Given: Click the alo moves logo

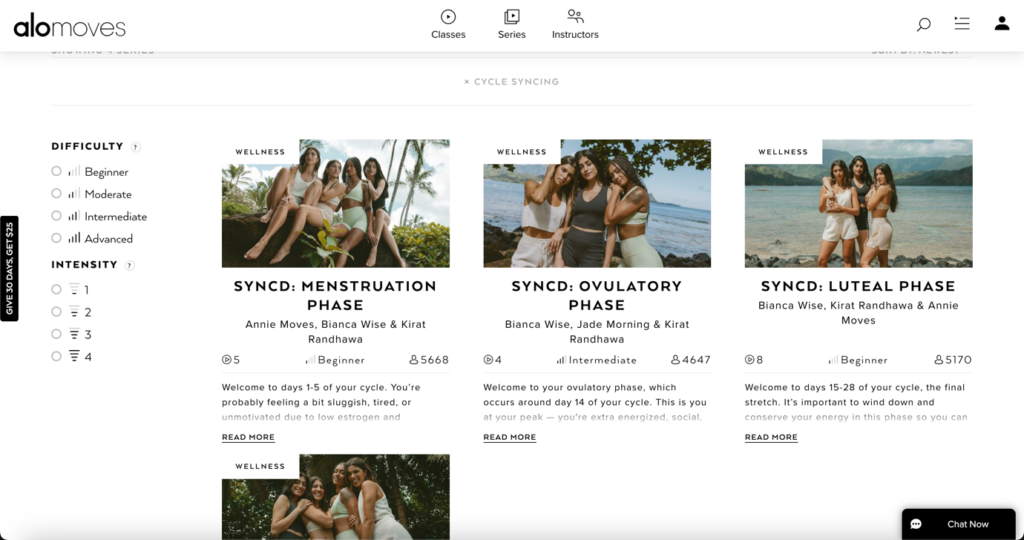Looking at the screenshot, I should click(x=69, y=27).
